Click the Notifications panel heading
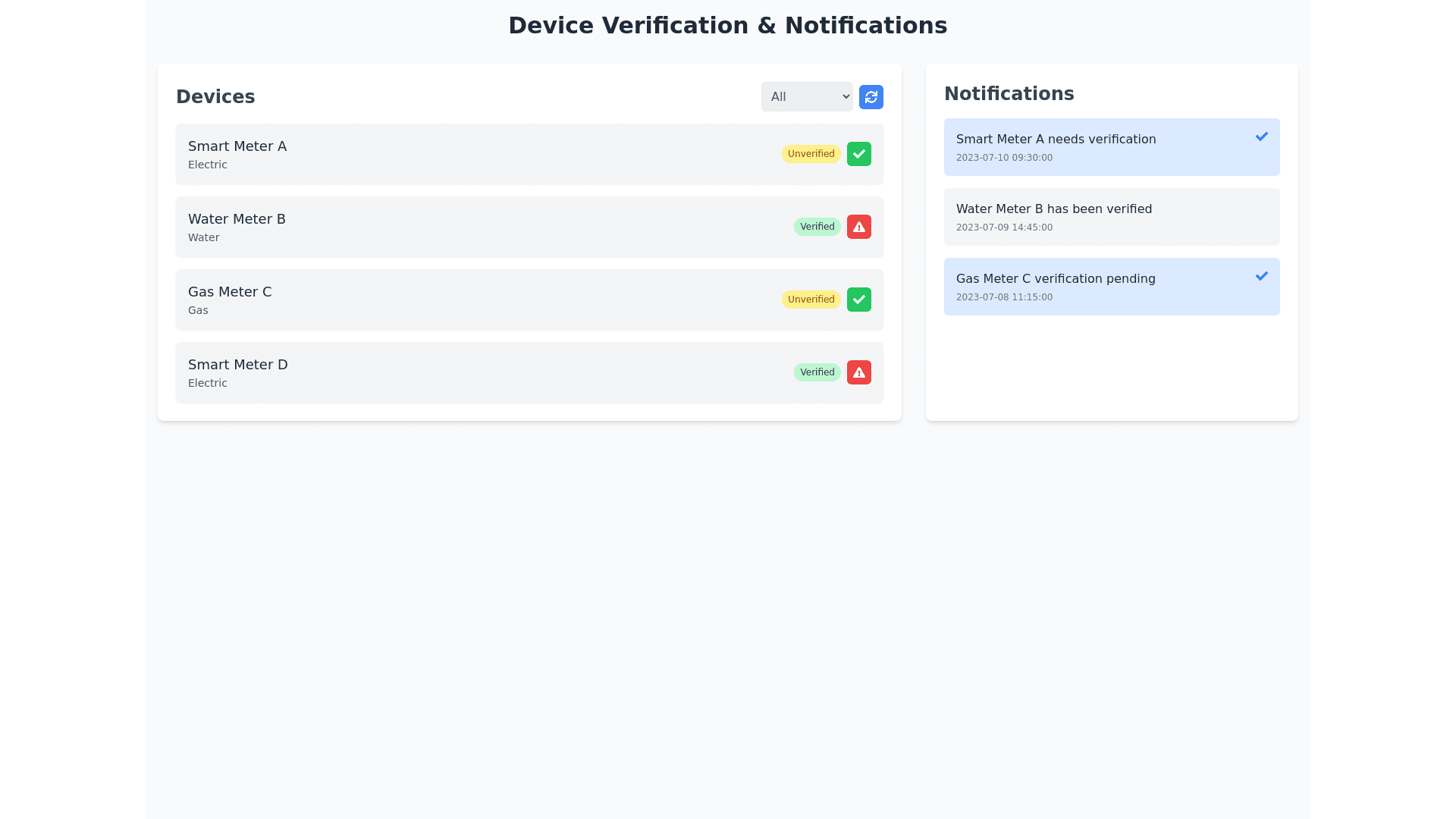The width and height of the screenshot is (1456, 819). (1009, 94)
